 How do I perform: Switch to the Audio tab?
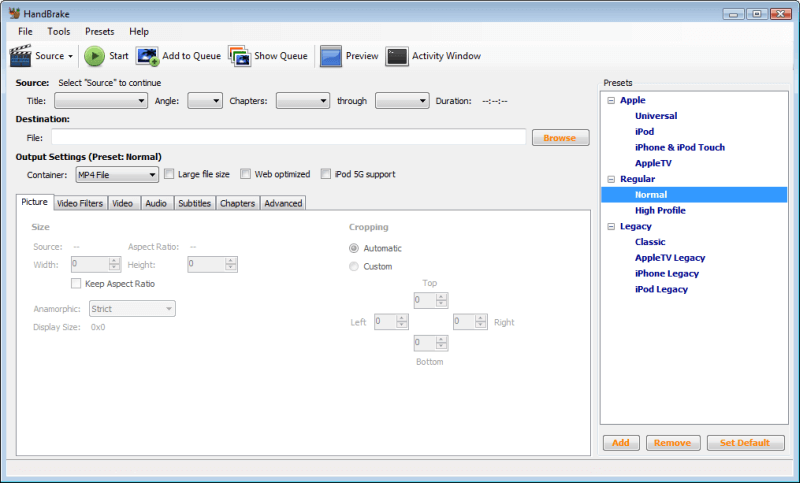point(156,203)
